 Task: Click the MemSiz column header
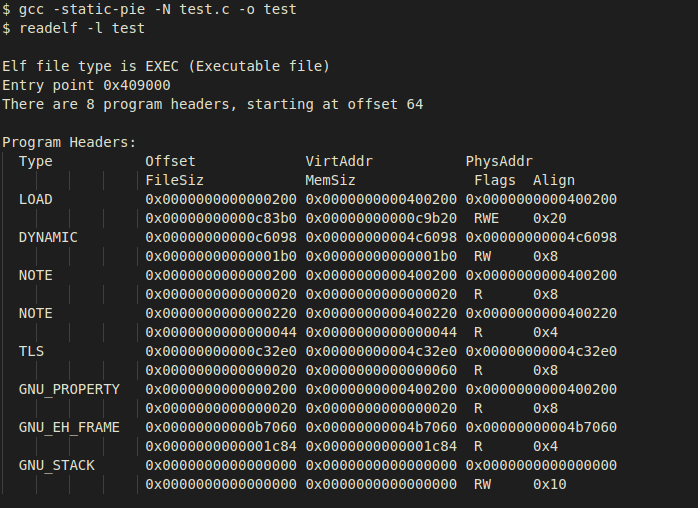(x=331, y=180)
